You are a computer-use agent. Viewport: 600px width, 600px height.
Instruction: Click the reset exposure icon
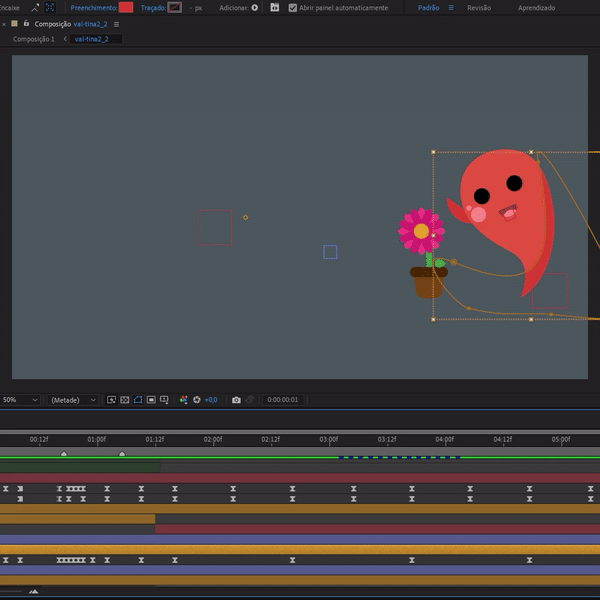click(196, 399)
